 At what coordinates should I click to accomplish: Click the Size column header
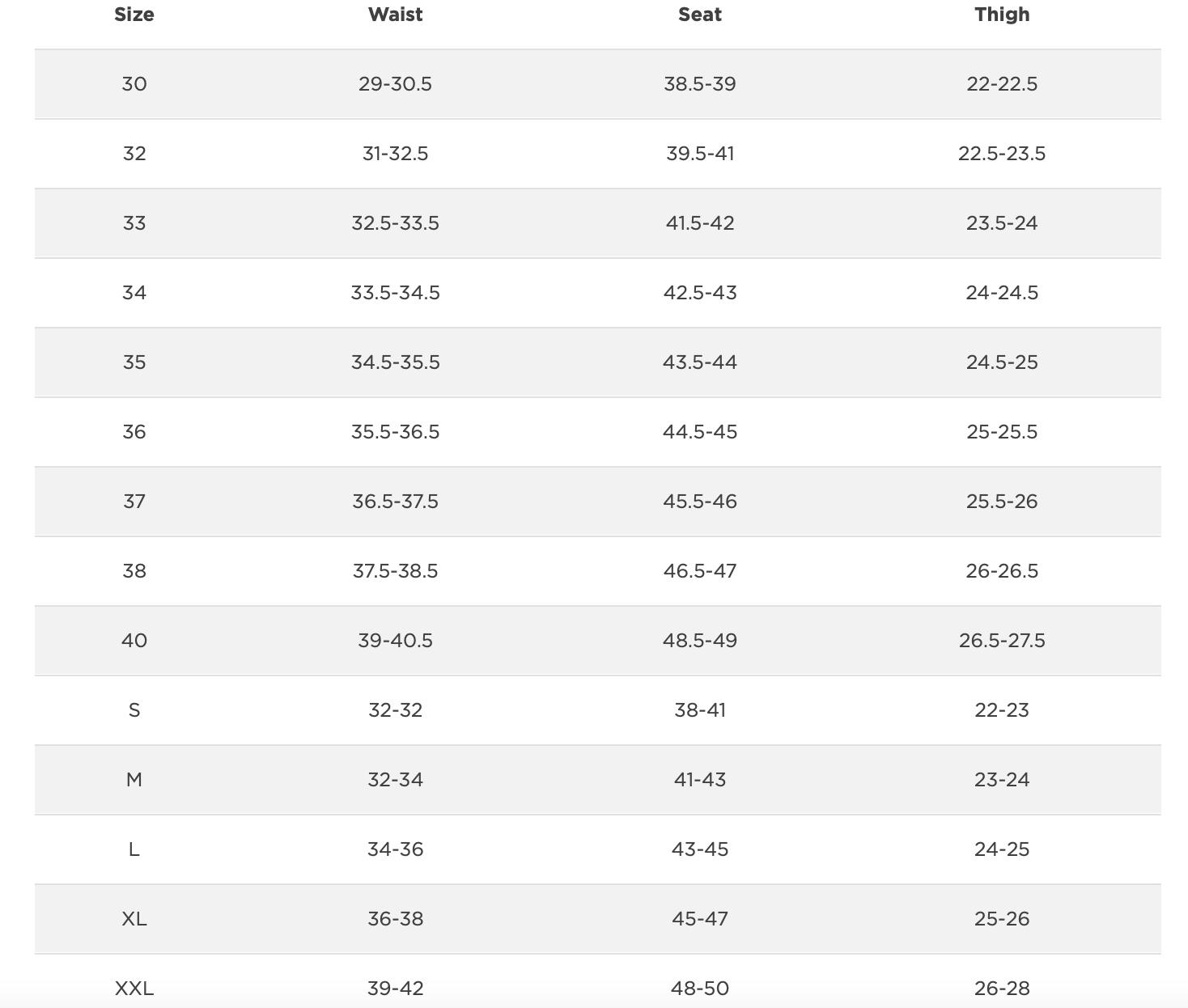pyautogui.click(x=134, y=15)
